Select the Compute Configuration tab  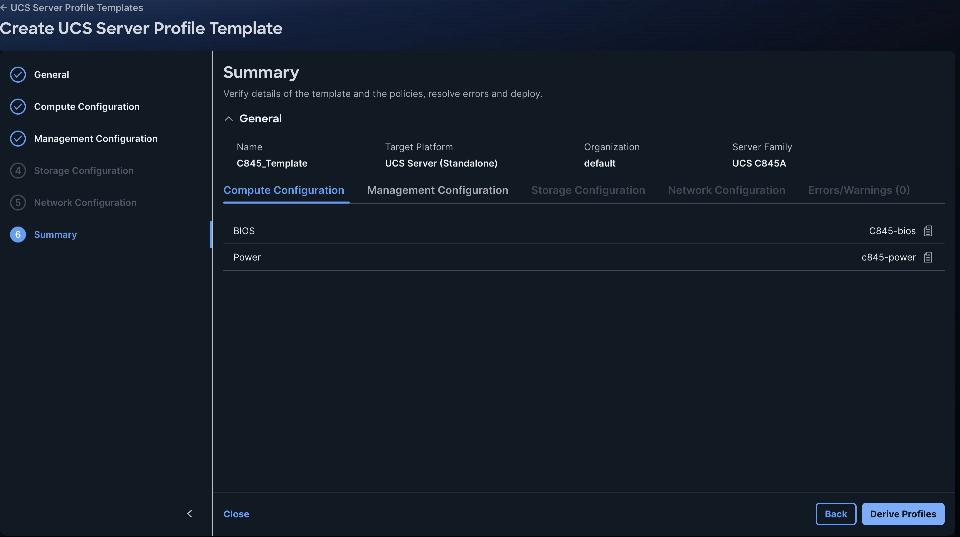283,190
